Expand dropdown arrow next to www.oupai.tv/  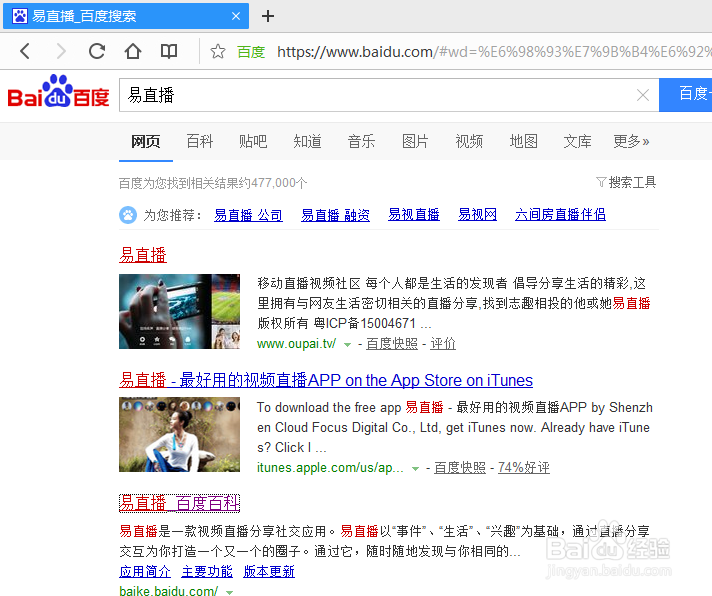347,345
